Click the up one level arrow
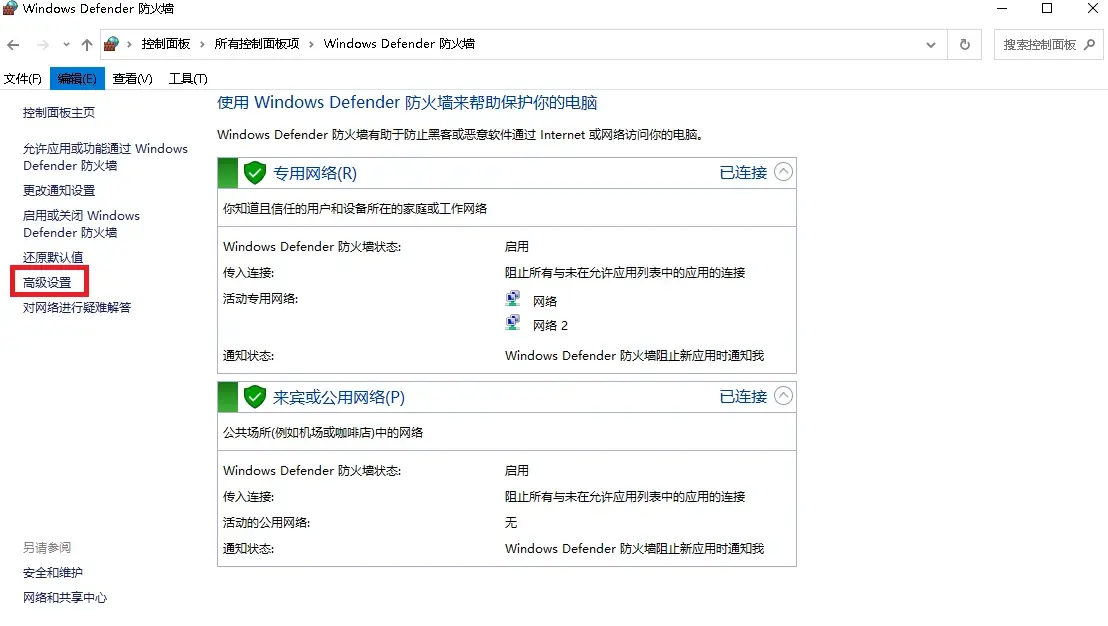The width and height of the screenshot is (1108, 626). pos(87,45)
